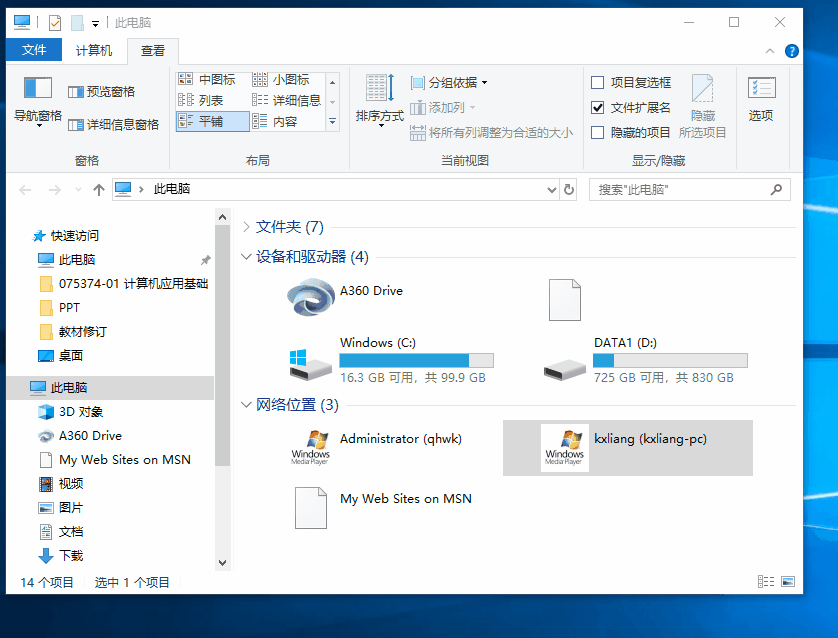Viewport: 838px width, 638px height.
Task: Open folder options button
Action: pos(761,100)
